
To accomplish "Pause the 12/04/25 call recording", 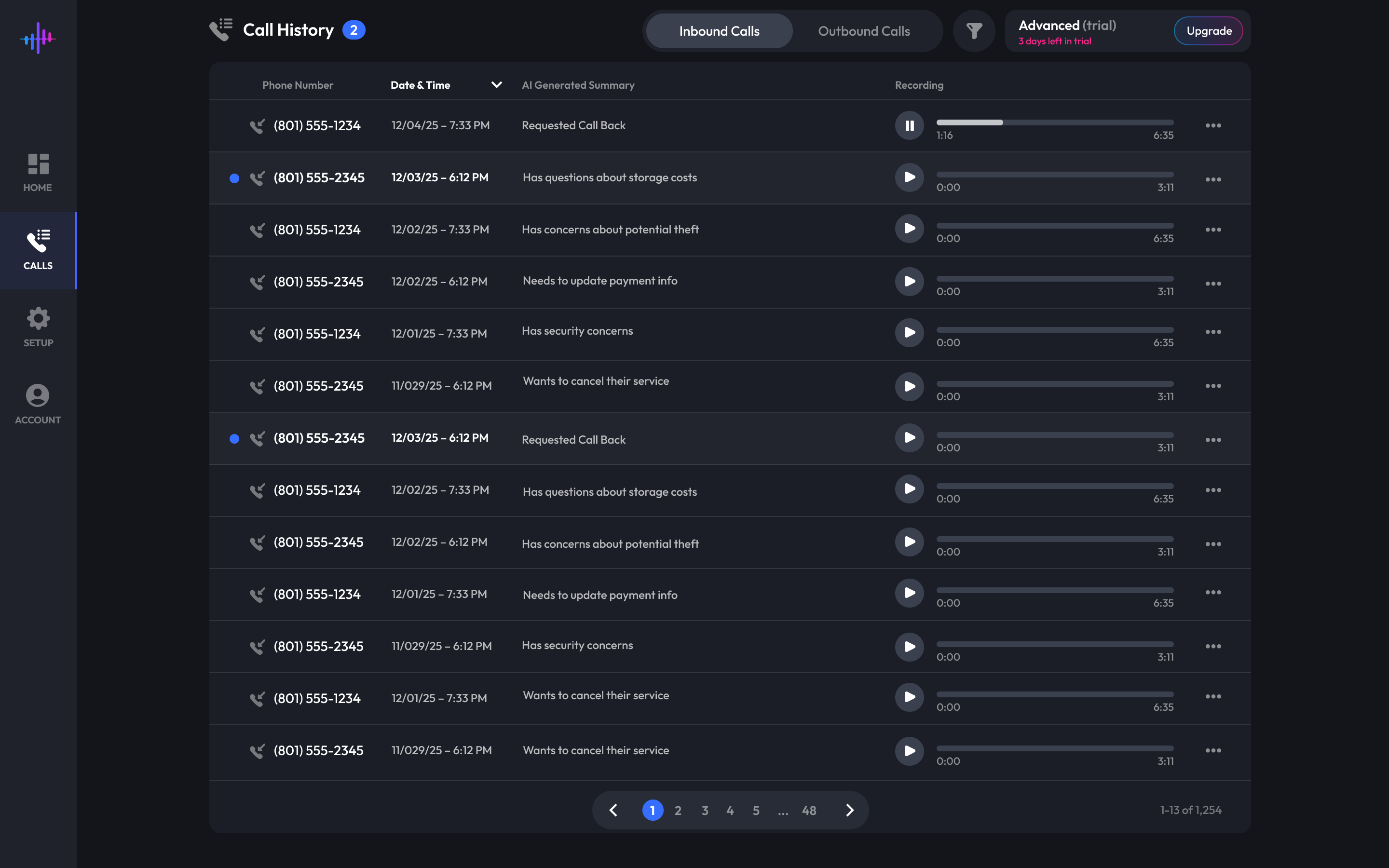I will (x=909, y=126).
